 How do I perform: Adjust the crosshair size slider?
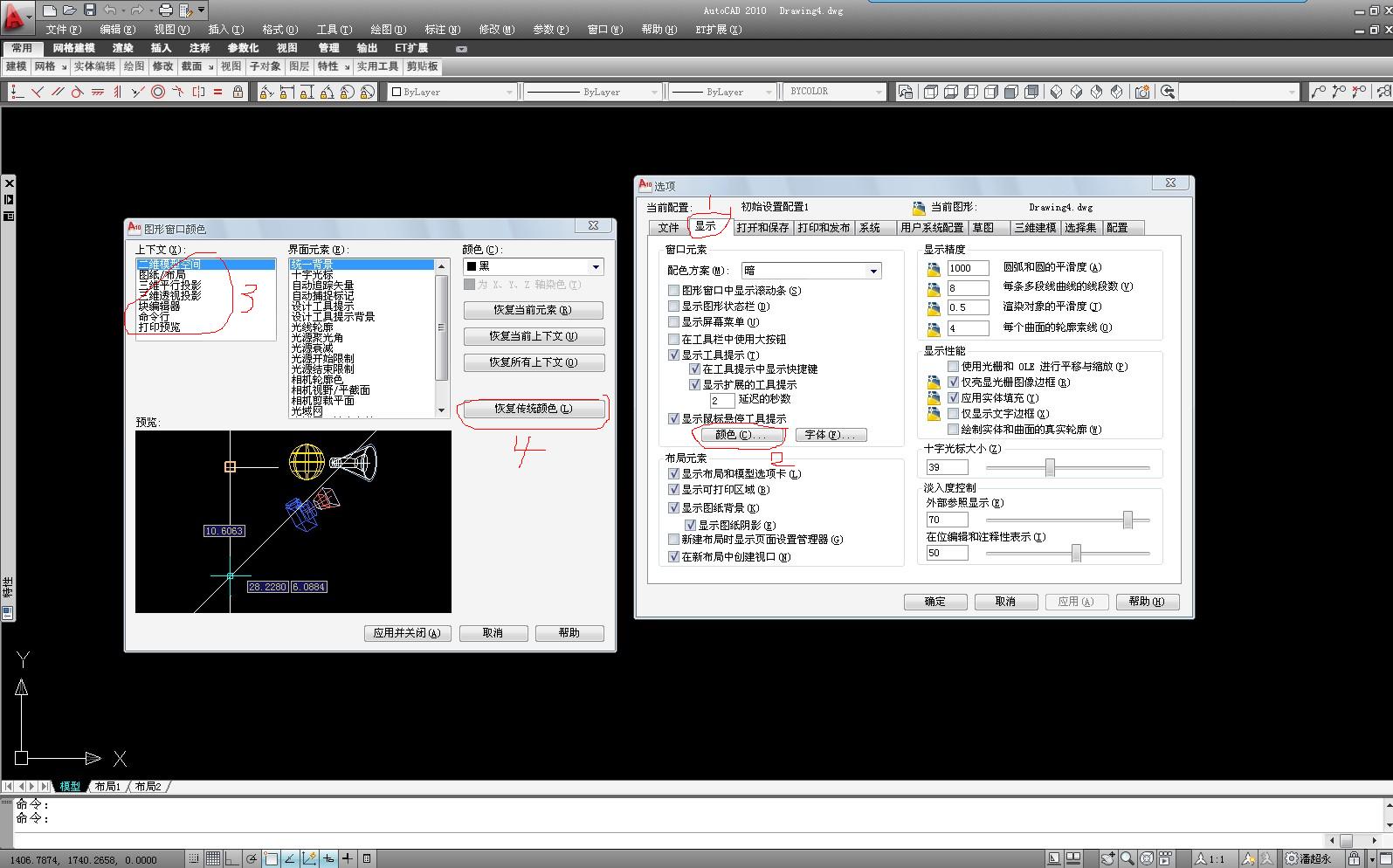pyautogui.click(x=1050, y=468)
